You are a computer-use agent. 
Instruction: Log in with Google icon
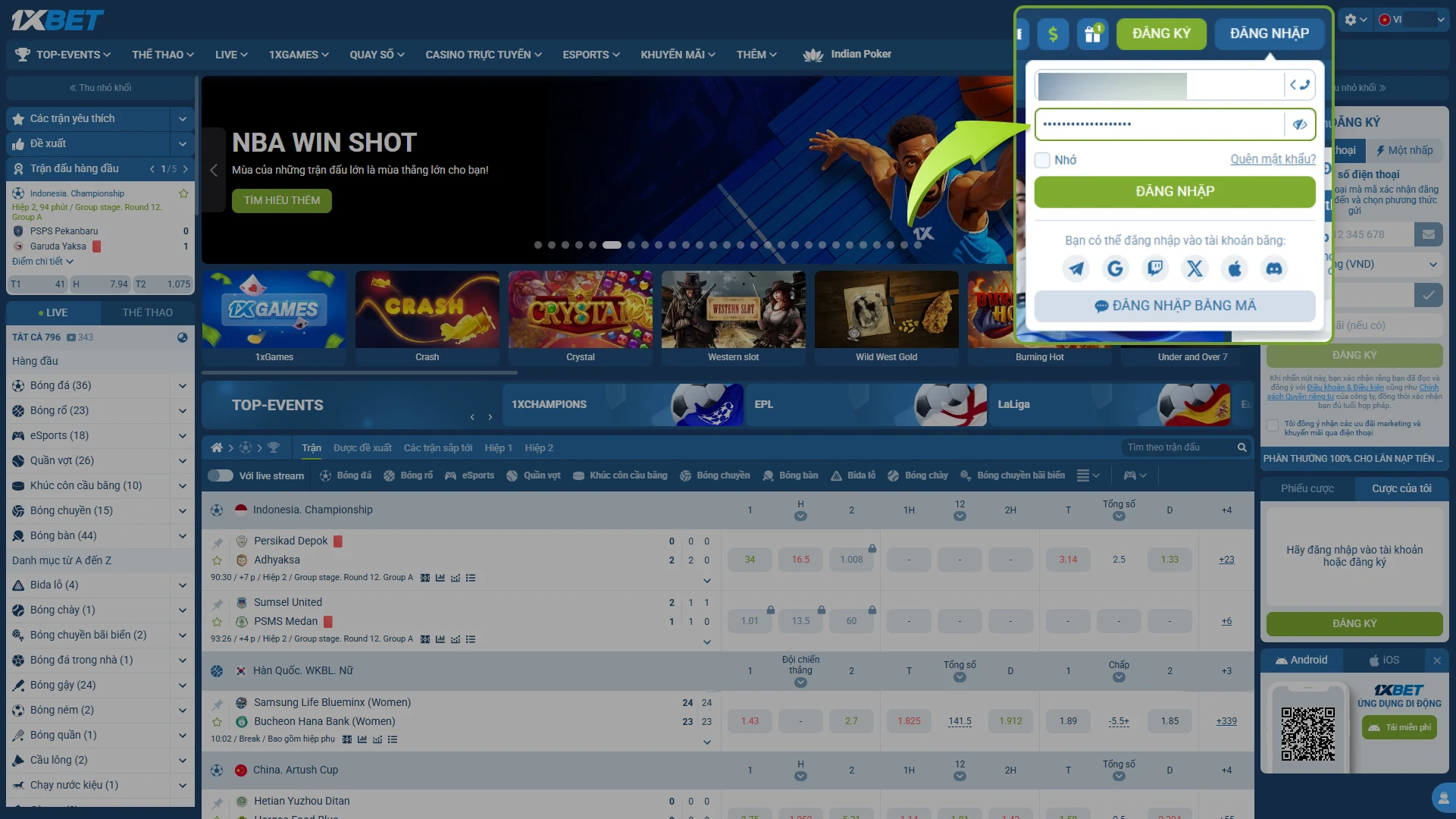(x=1115, y=268)
